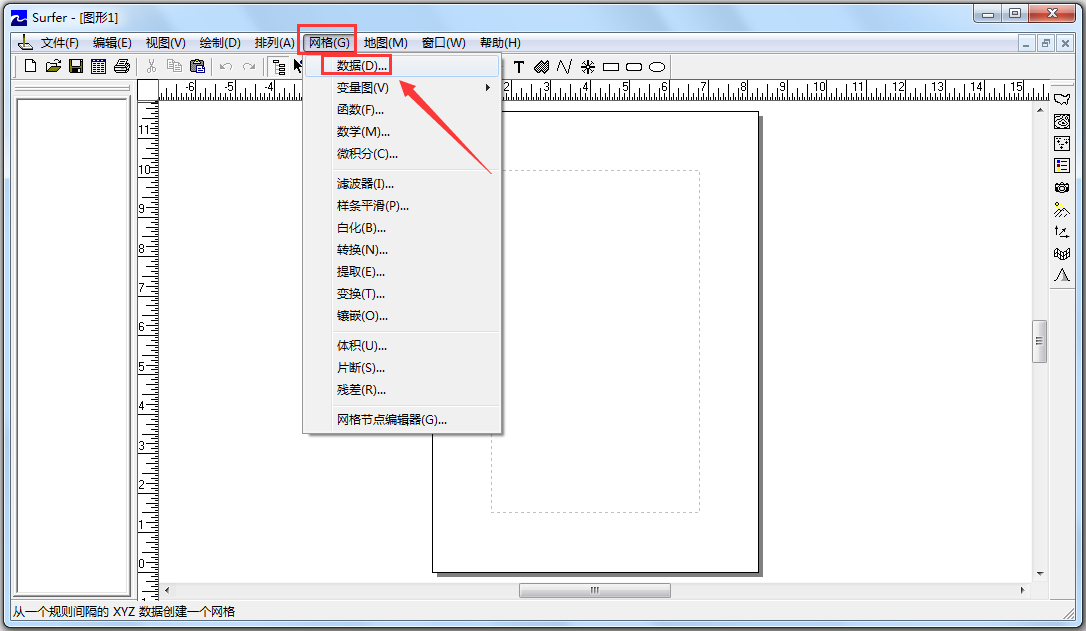Click the Print icon

tap(122, 66)
